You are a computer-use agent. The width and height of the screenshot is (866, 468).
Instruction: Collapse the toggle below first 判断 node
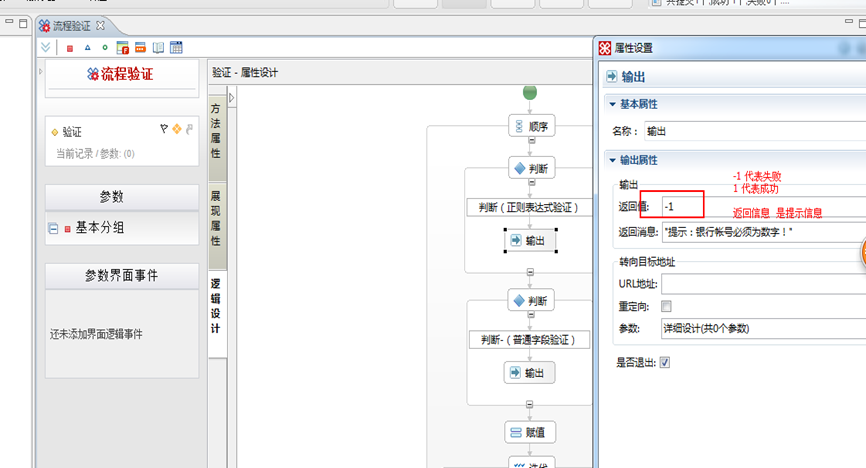(x=531, y=183)
